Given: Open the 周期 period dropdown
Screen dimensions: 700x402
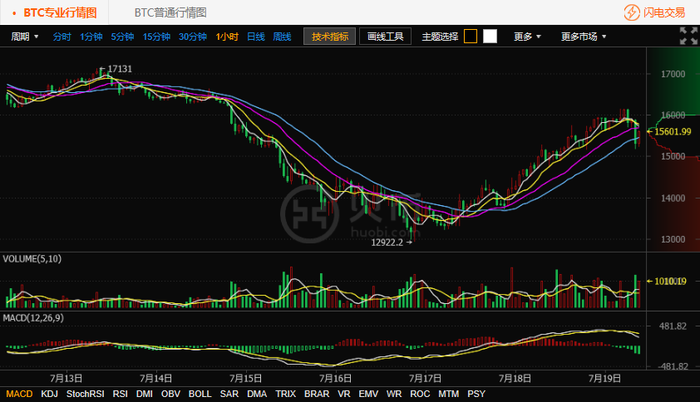Looking at the screenshot, I should [x=25, y=37].
